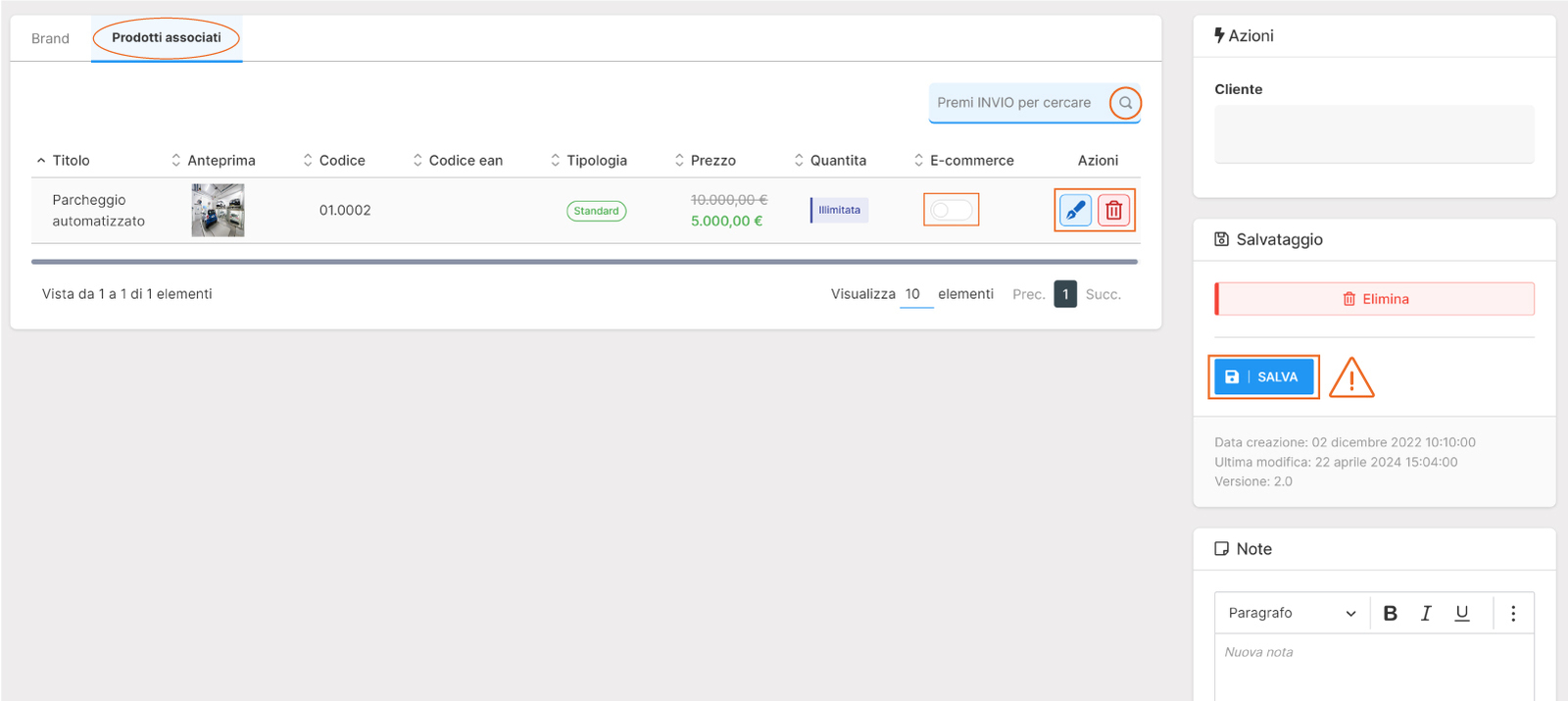The image size is (1568, 701).
Task: Edit the Parcheggio automatizzato product
Action: coord(1075,210)
